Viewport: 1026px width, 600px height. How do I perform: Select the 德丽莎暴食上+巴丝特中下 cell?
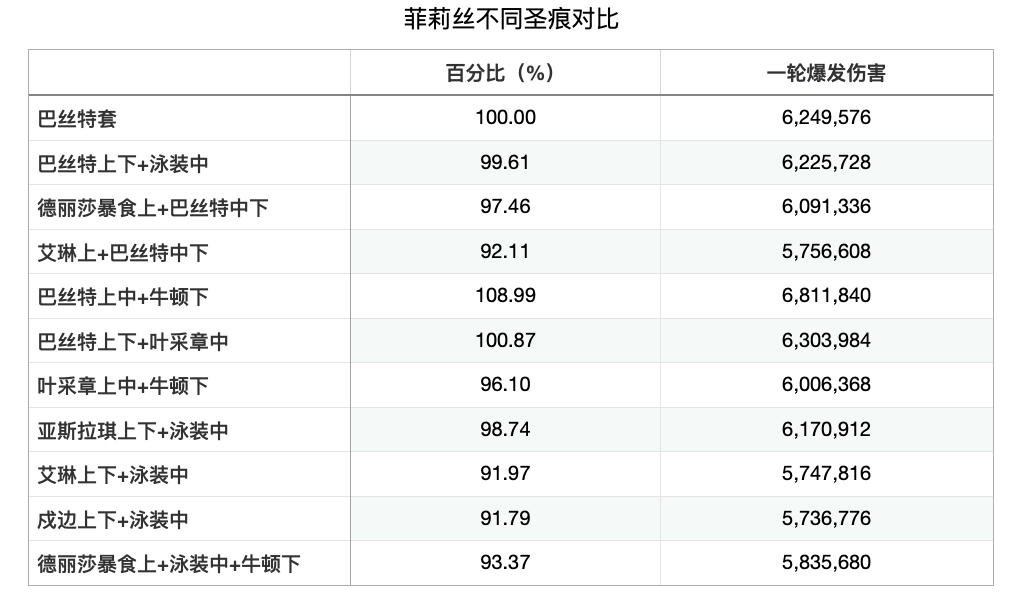pyautogui.click(x=153, y=208)
